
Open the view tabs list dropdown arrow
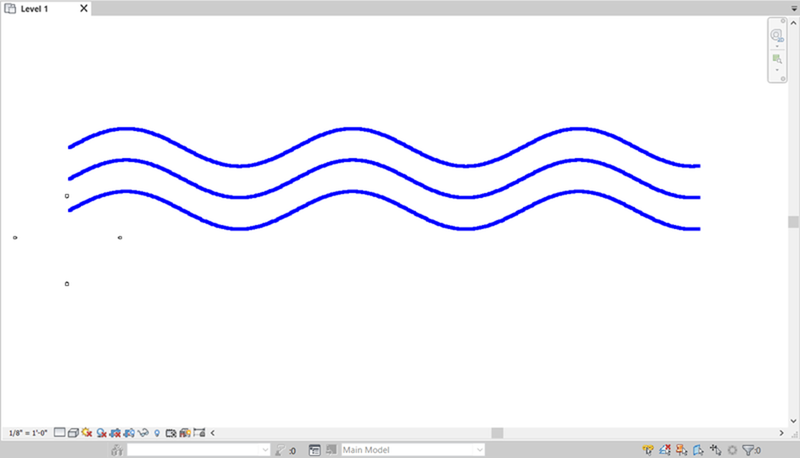pyautogui.click(x=794, y=9)
